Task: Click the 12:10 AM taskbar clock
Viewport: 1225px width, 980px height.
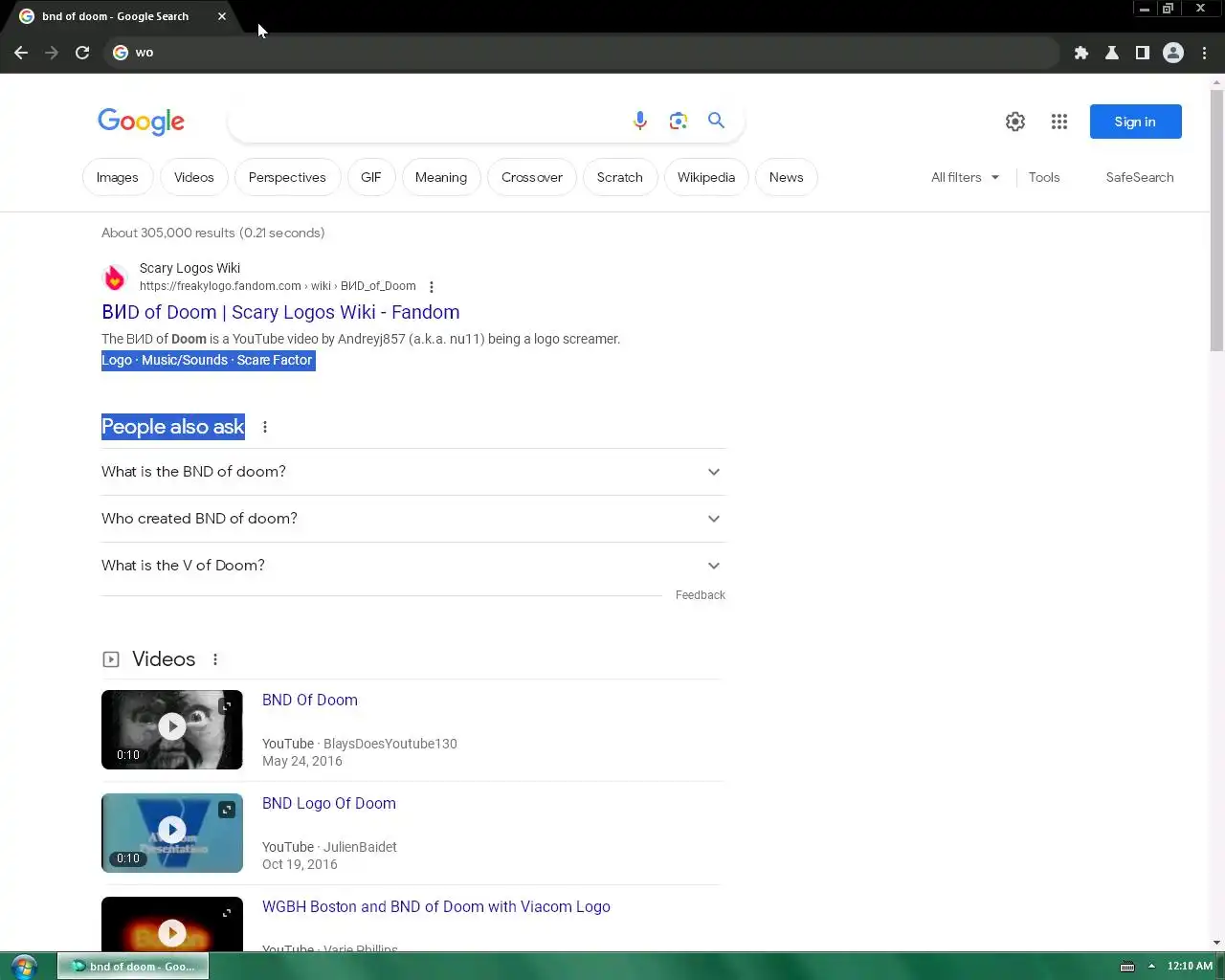Action: 1190,967
